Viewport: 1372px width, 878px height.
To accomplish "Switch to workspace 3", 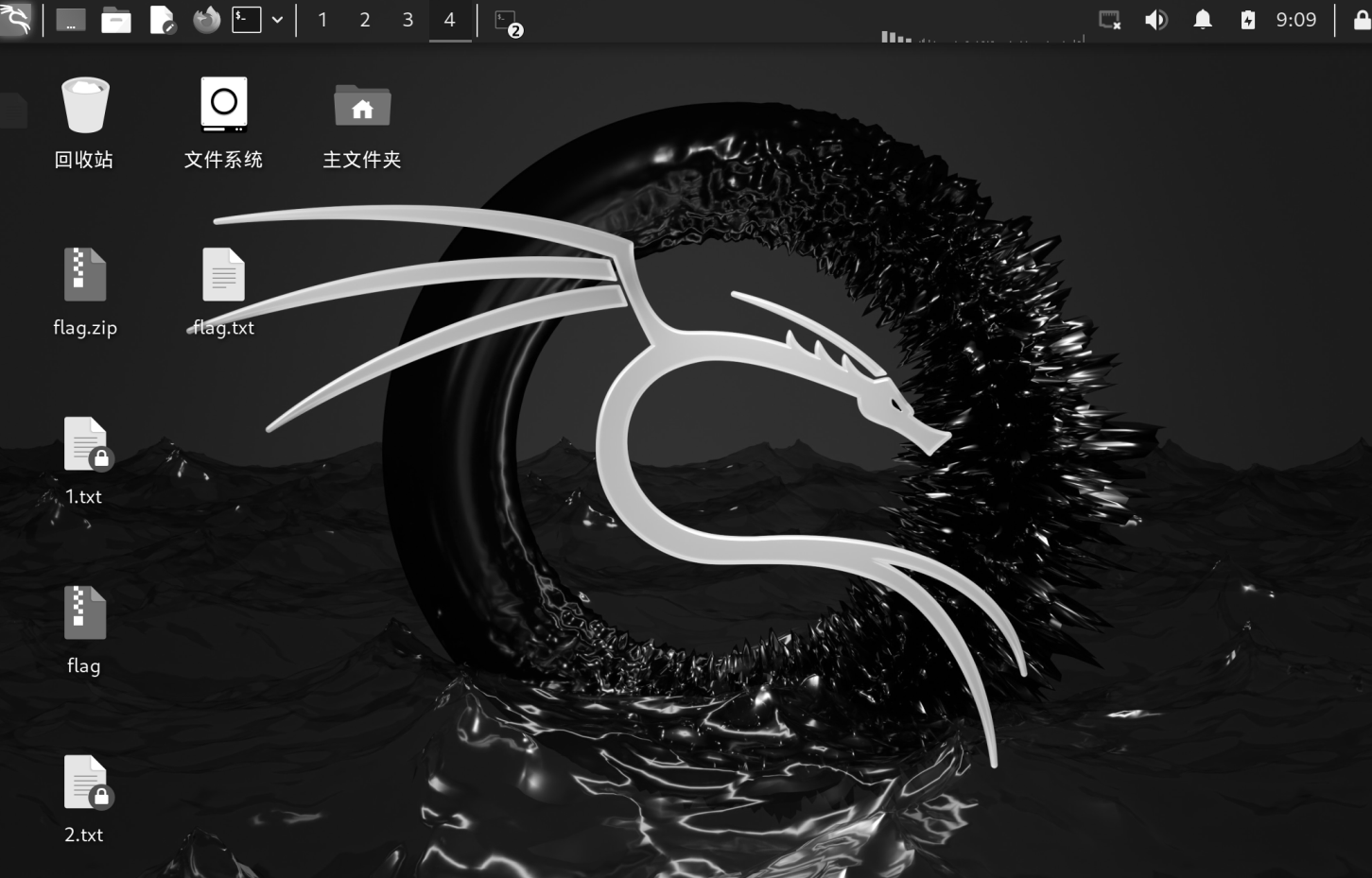I will click(x=408, y=20).
